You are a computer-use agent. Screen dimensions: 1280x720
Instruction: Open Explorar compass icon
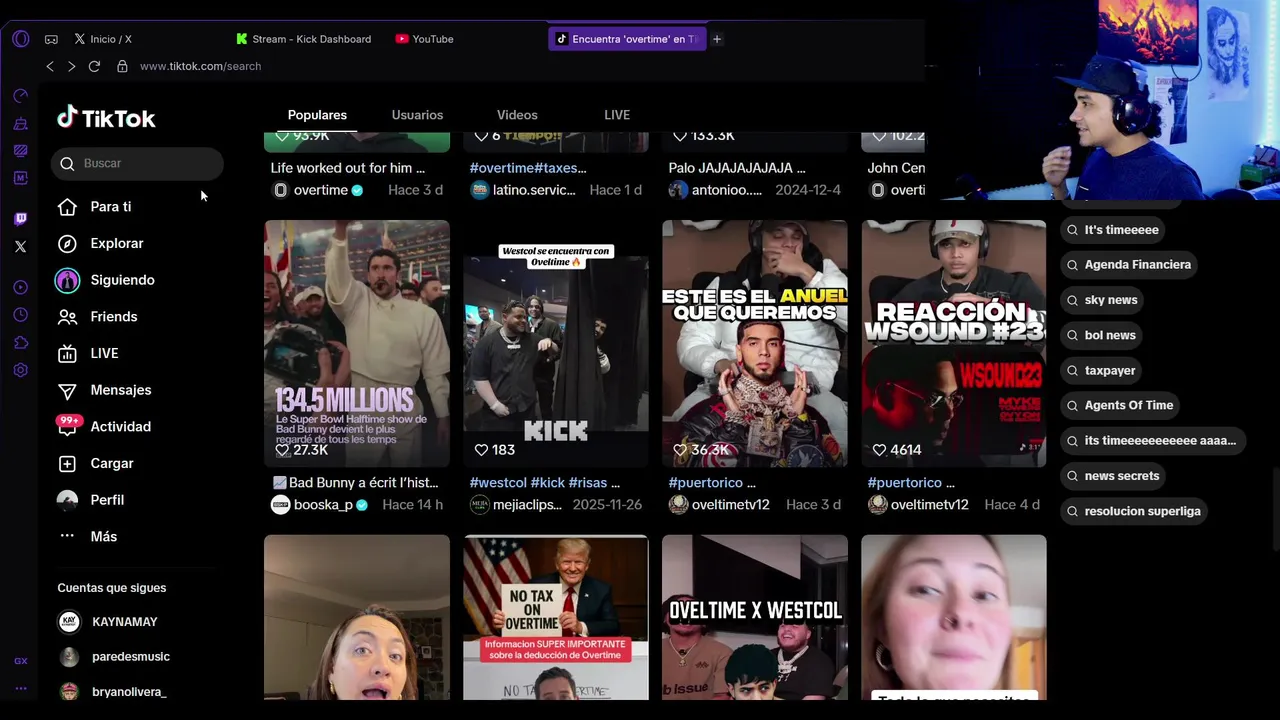point(67,244)
